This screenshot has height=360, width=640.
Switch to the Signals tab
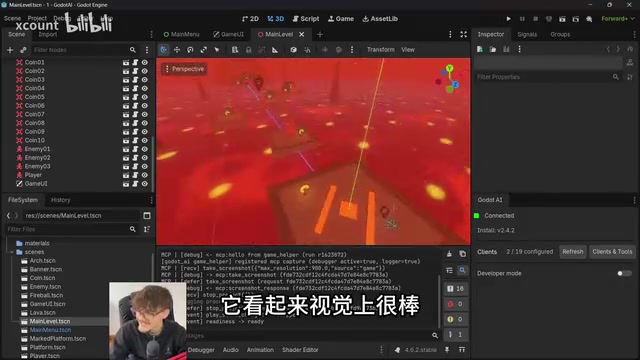pos(527,34)
